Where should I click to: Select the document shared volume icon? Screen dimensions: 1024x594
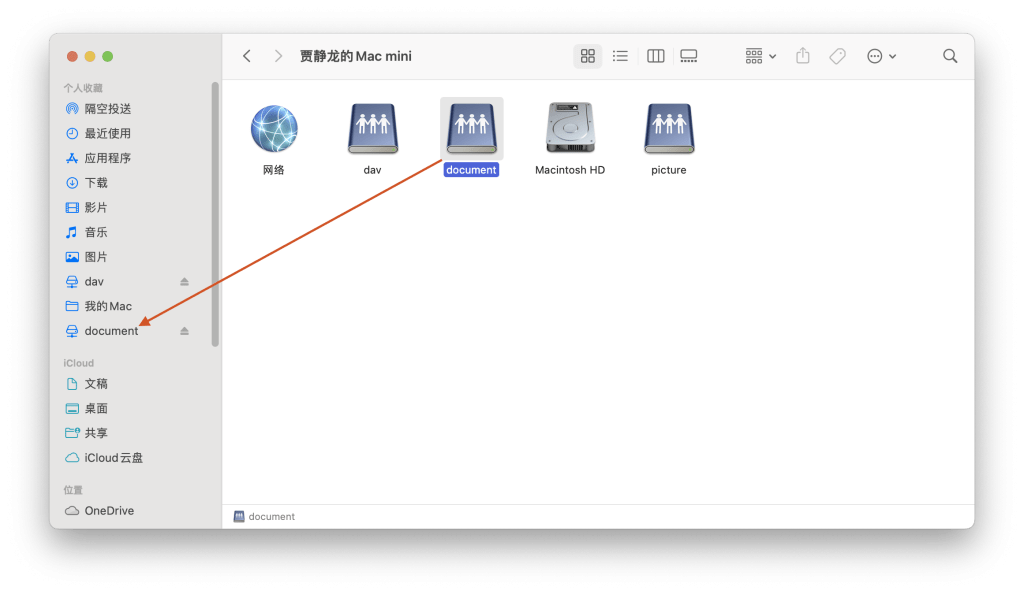point(472,129)
